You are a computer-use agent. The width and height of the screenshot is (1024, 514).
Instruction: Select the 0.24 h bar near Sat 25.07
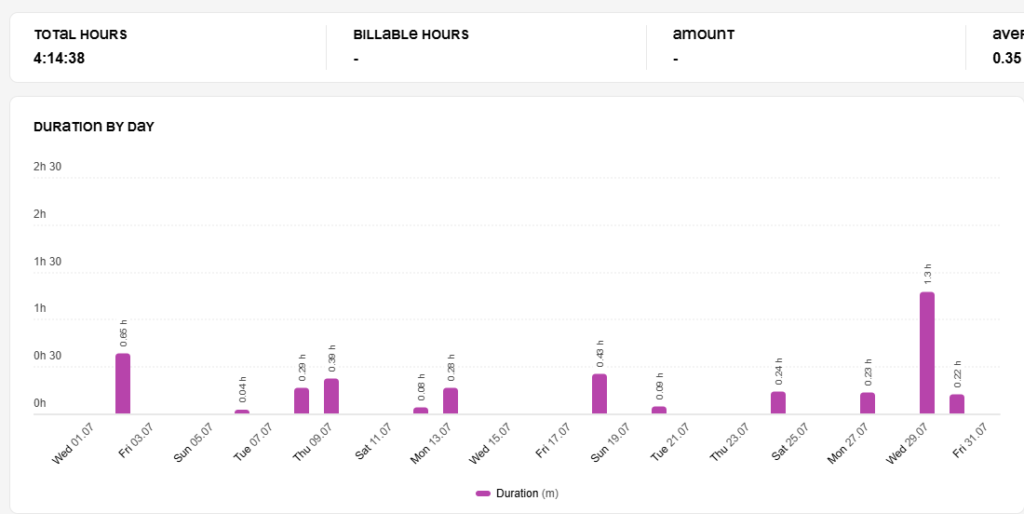[778, 403]
